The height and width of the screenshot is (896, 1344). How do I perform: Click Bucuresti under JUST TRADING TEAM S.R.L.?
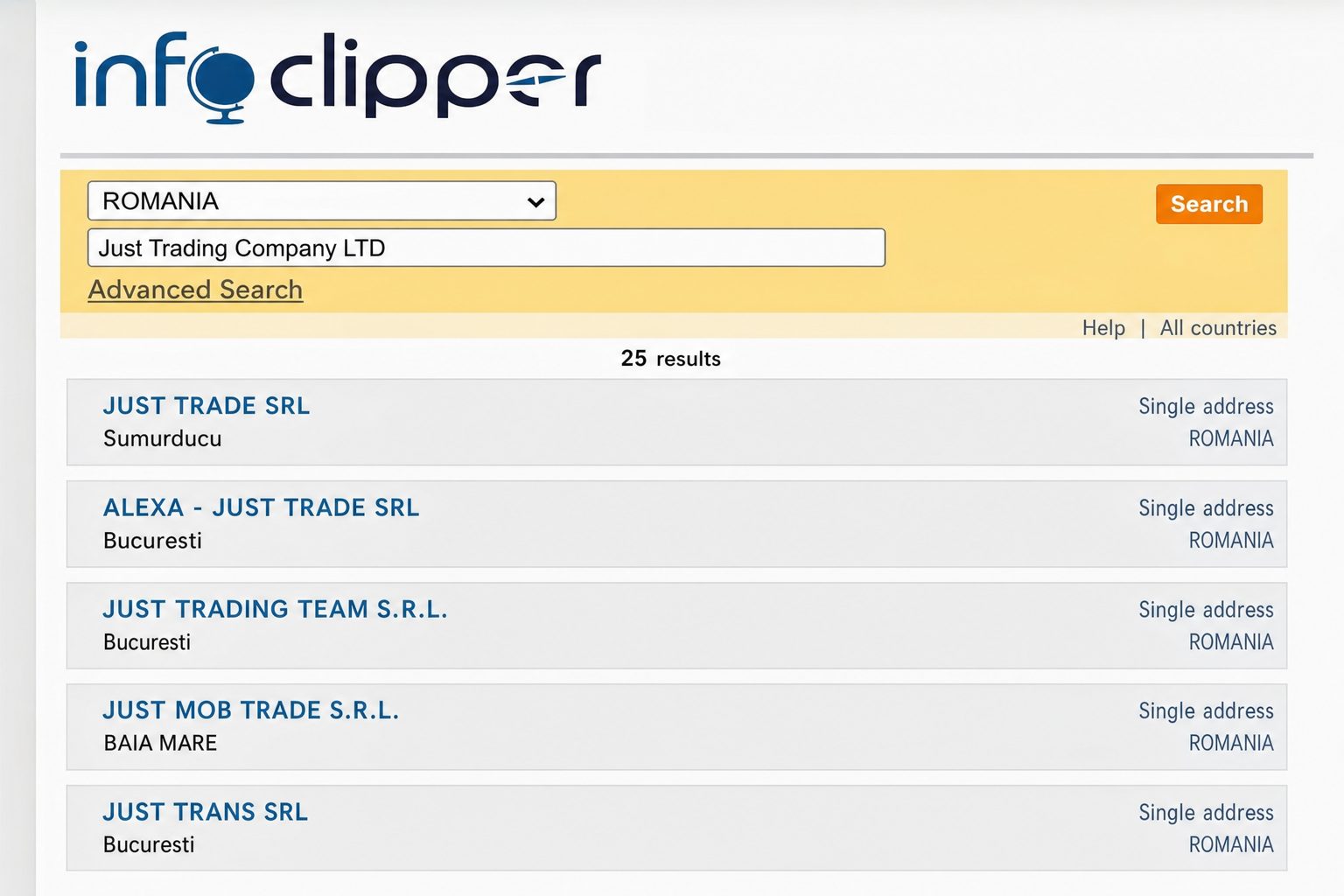pos(147,642)
